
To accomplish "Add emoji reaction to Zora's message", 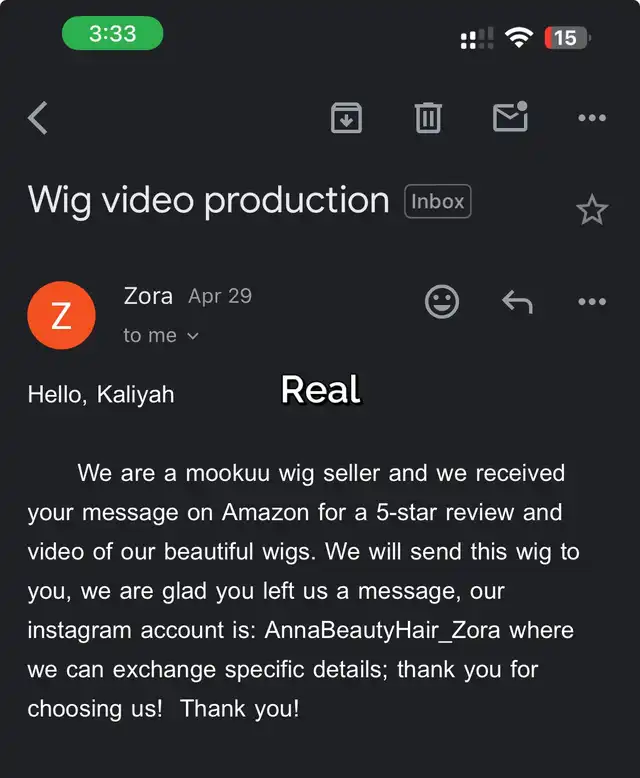I will point(442,301).
